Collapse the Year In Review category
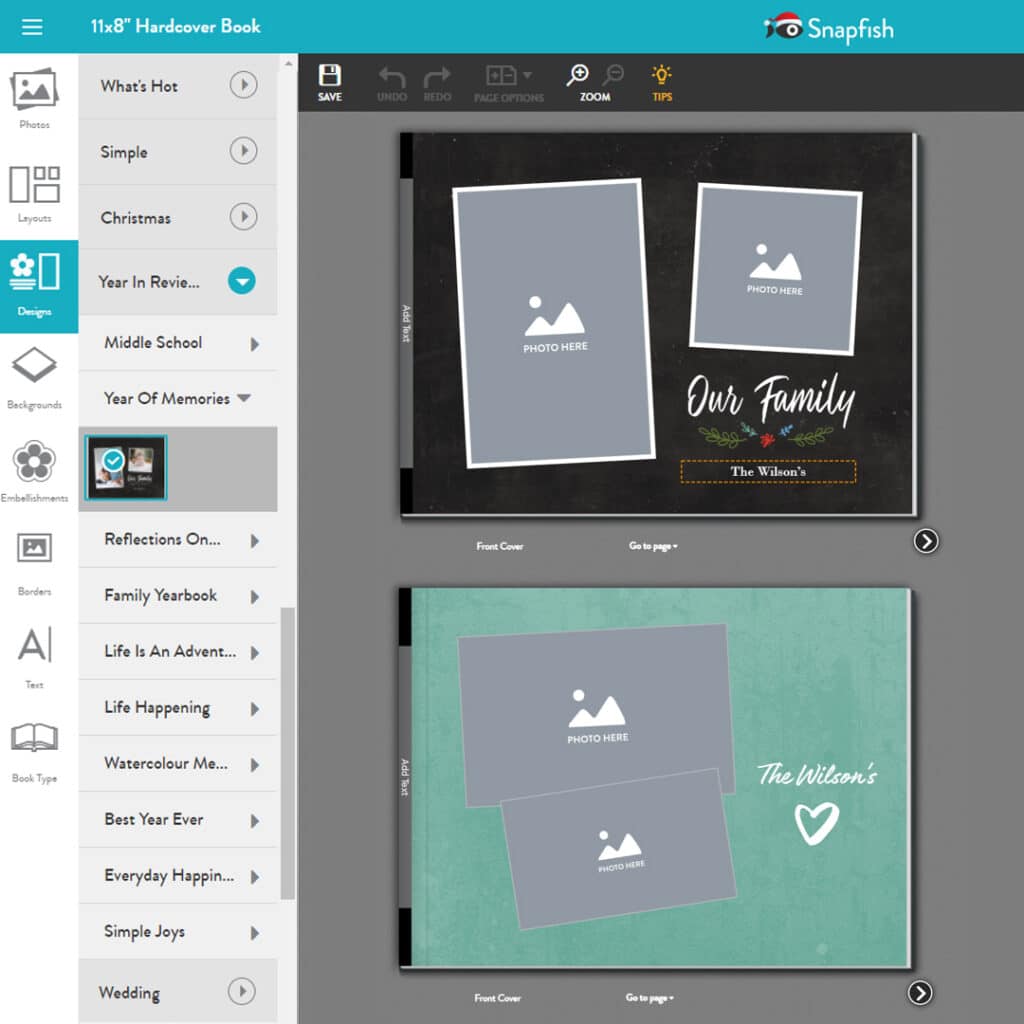Image resolution: width=1024 pixels, height=1024 pixels. (x=243, y=282)
